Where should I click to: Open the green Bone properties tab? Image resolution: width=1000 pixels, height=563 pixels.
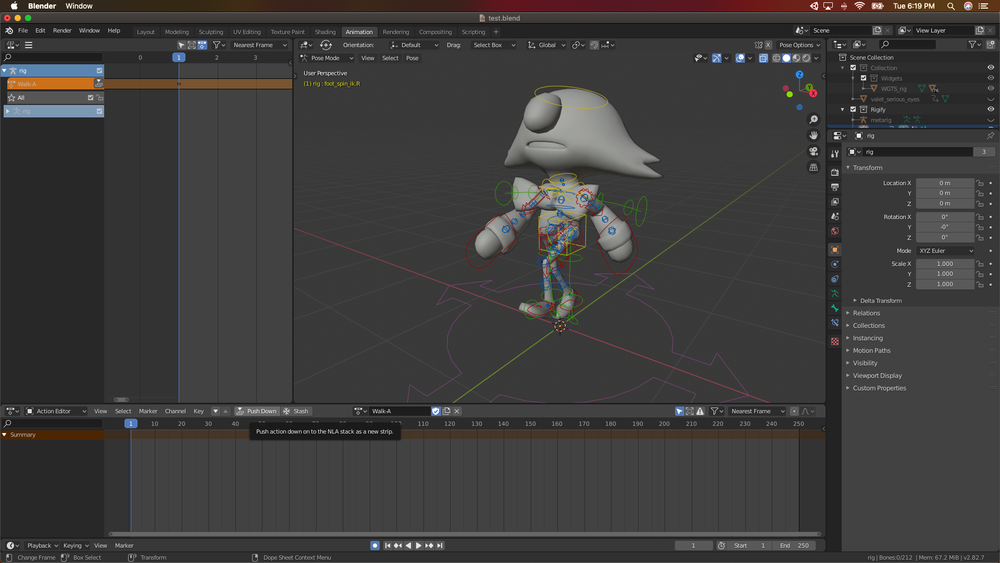tap(835, 308)
